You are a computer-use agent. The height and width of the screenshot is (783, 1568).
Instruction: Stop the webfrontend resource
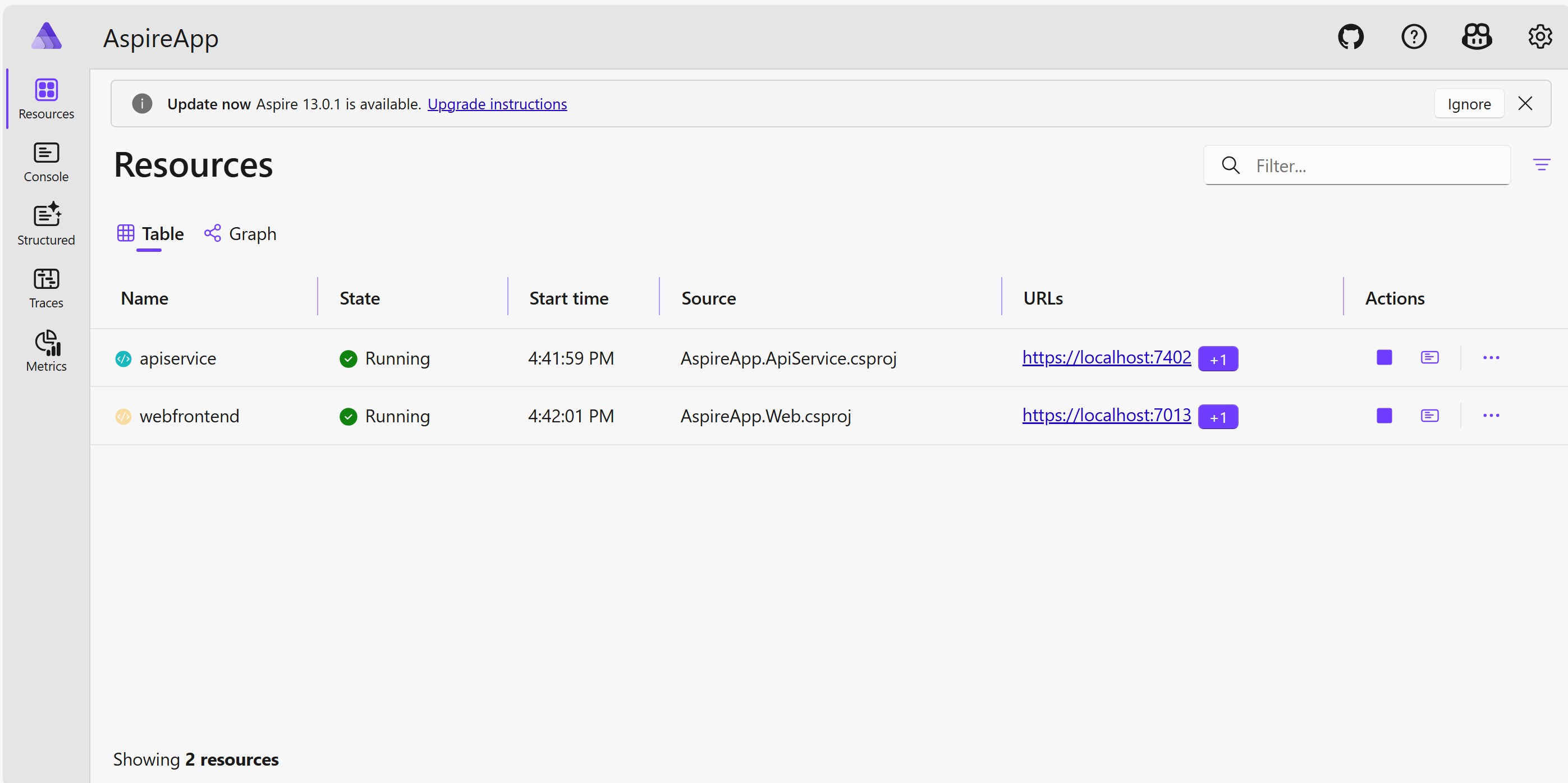pos(1384,416)
